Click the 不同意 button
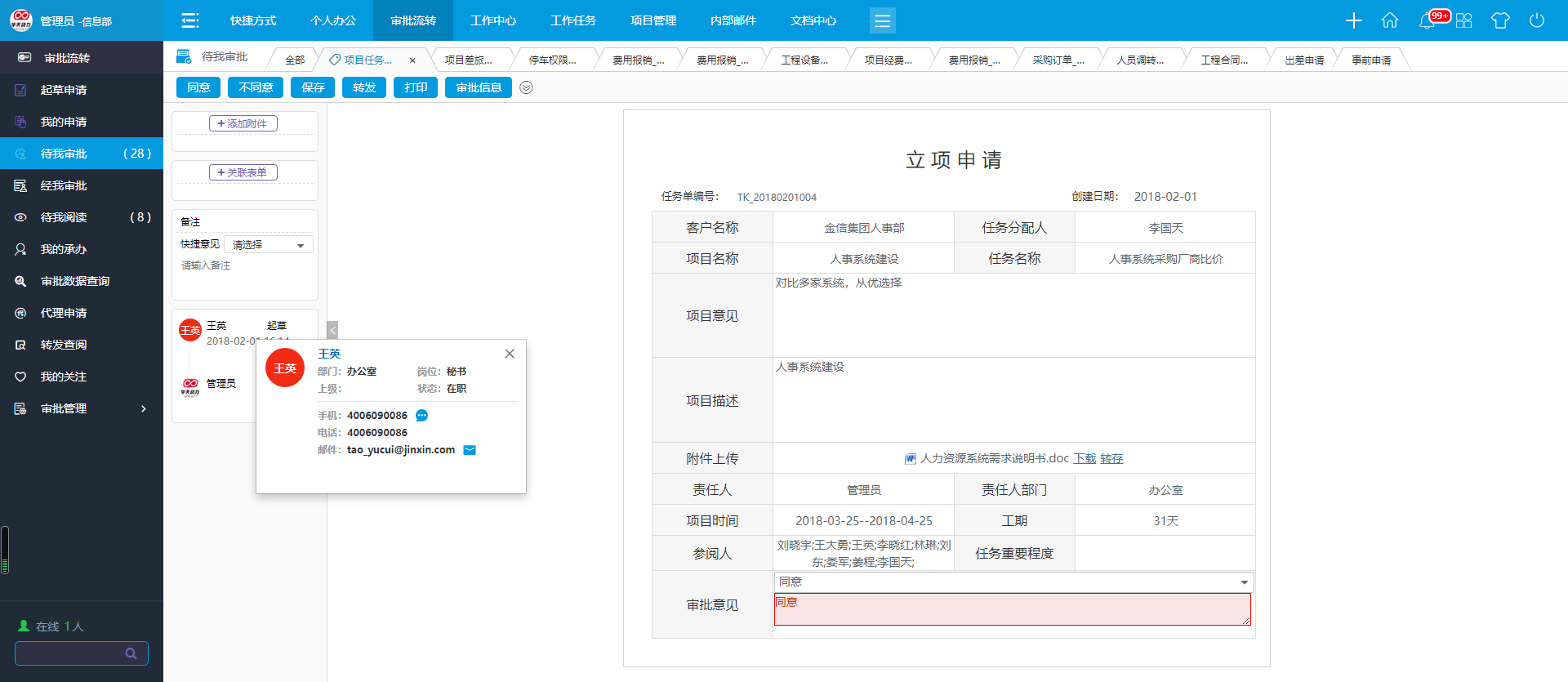Screen dimensions: 1568x682 coord(256,87)
